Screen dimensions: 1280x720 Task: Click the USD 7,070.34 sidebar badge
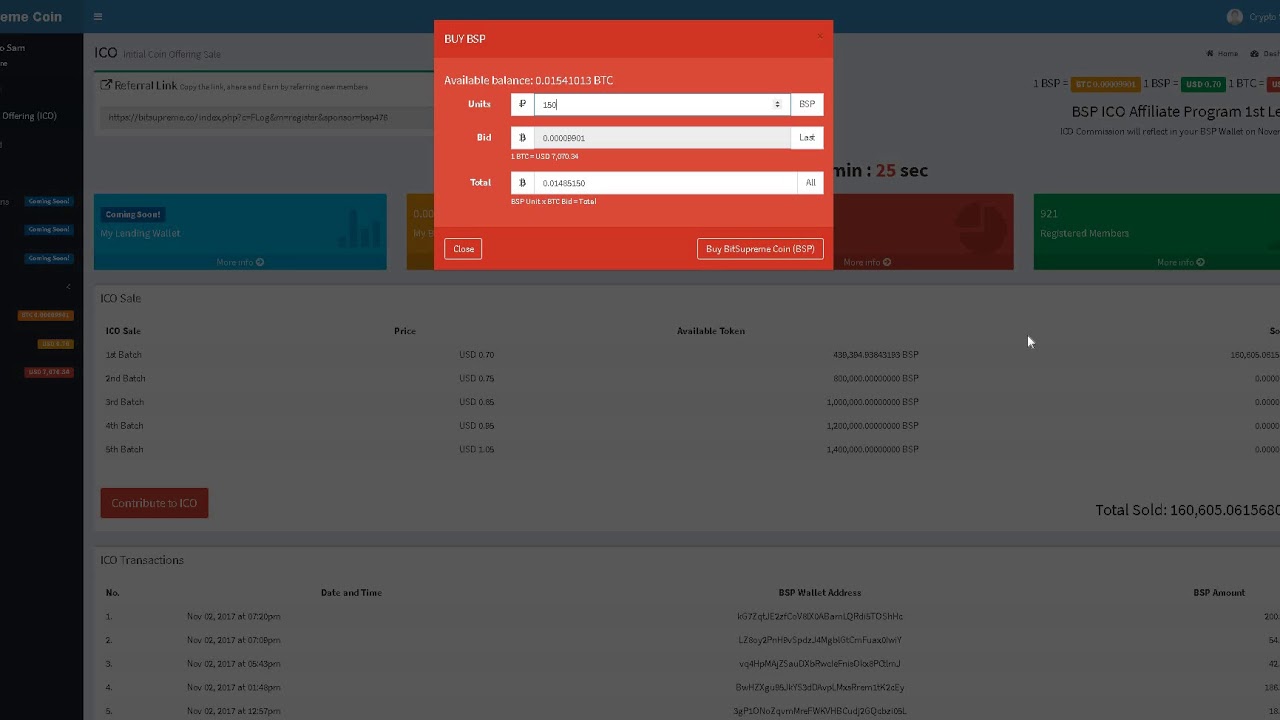point(49,372)
